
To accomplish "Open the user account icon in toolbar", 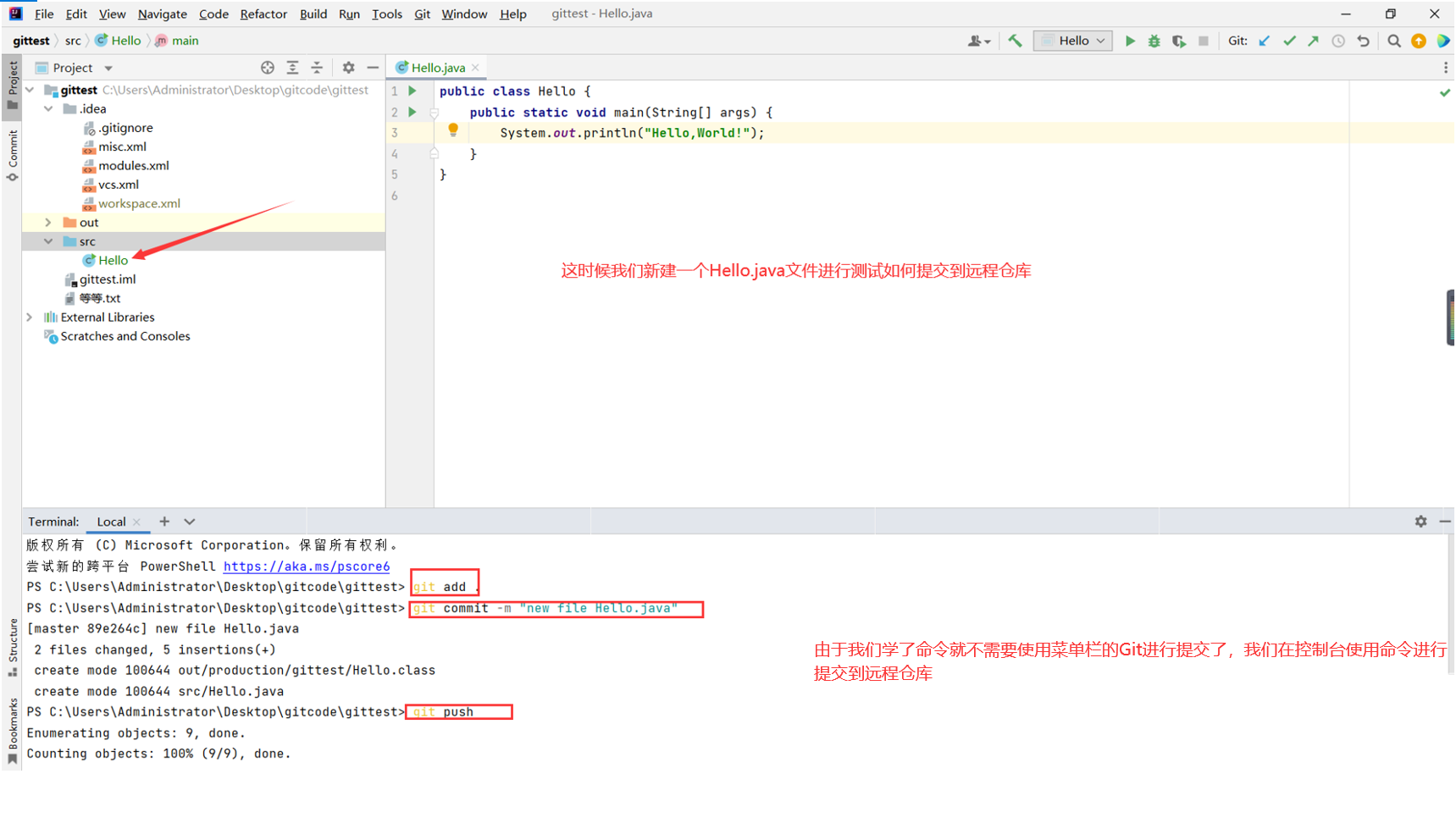I will pos(978,41).
